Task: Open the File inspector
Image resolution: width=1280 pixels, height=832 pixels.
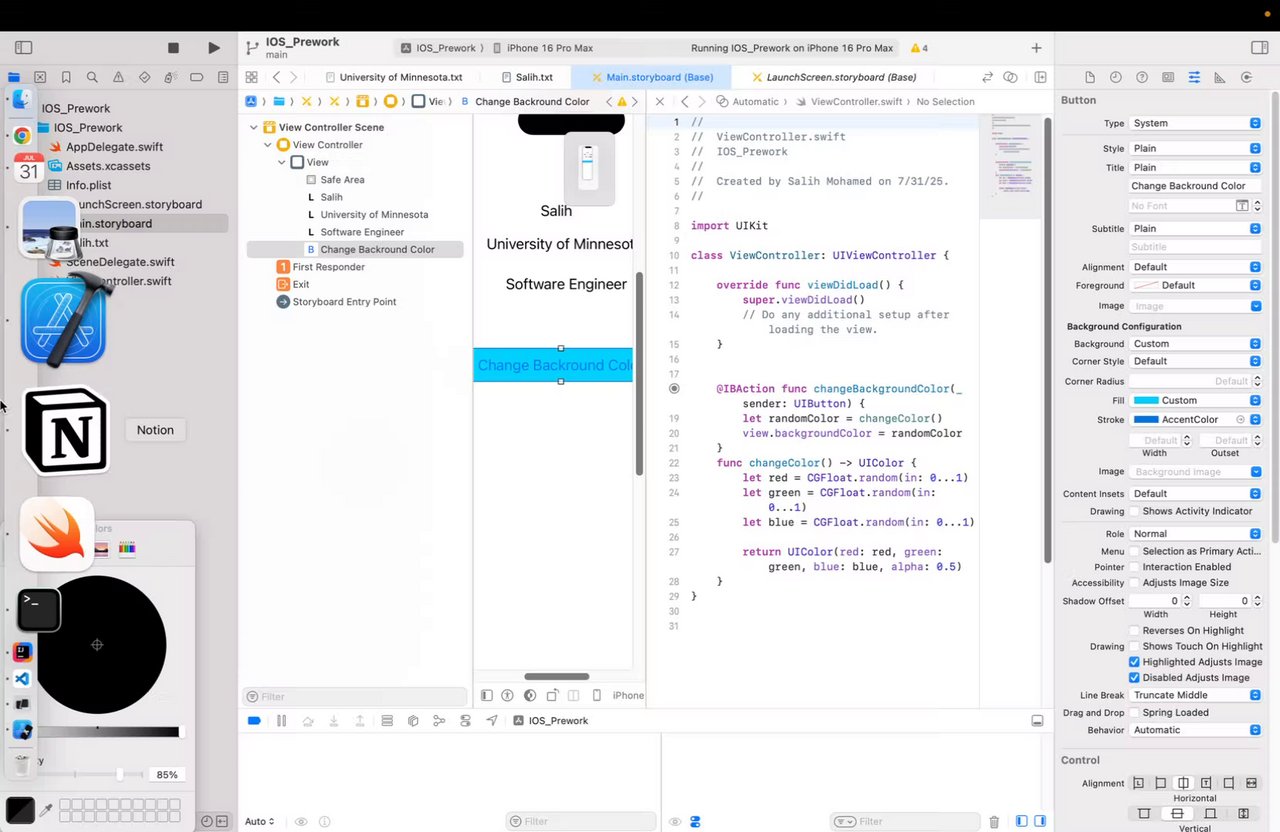Action: (1090, 77)
